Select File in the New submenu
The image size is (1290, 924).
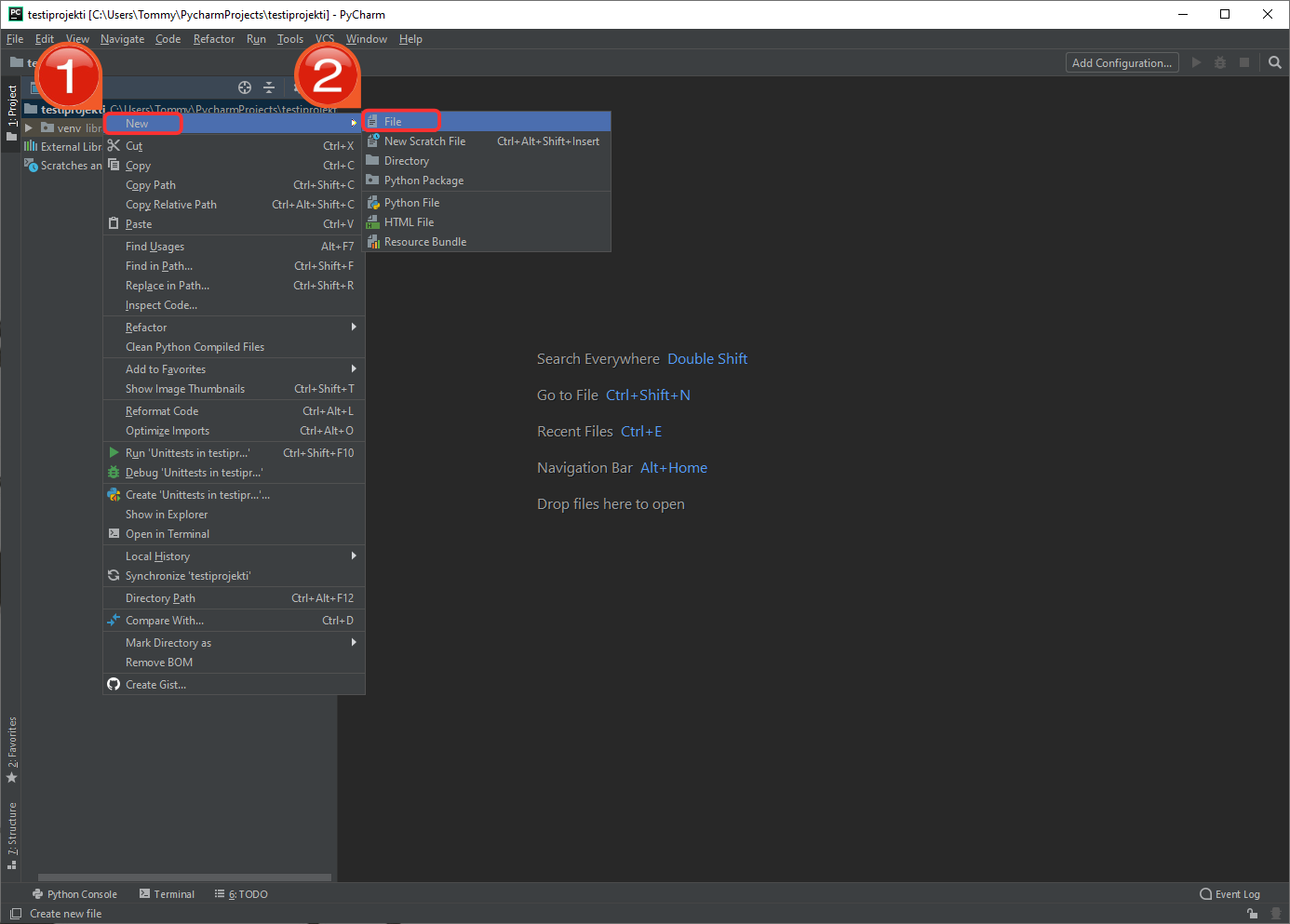pyautogui.click(x=393, y=122)
